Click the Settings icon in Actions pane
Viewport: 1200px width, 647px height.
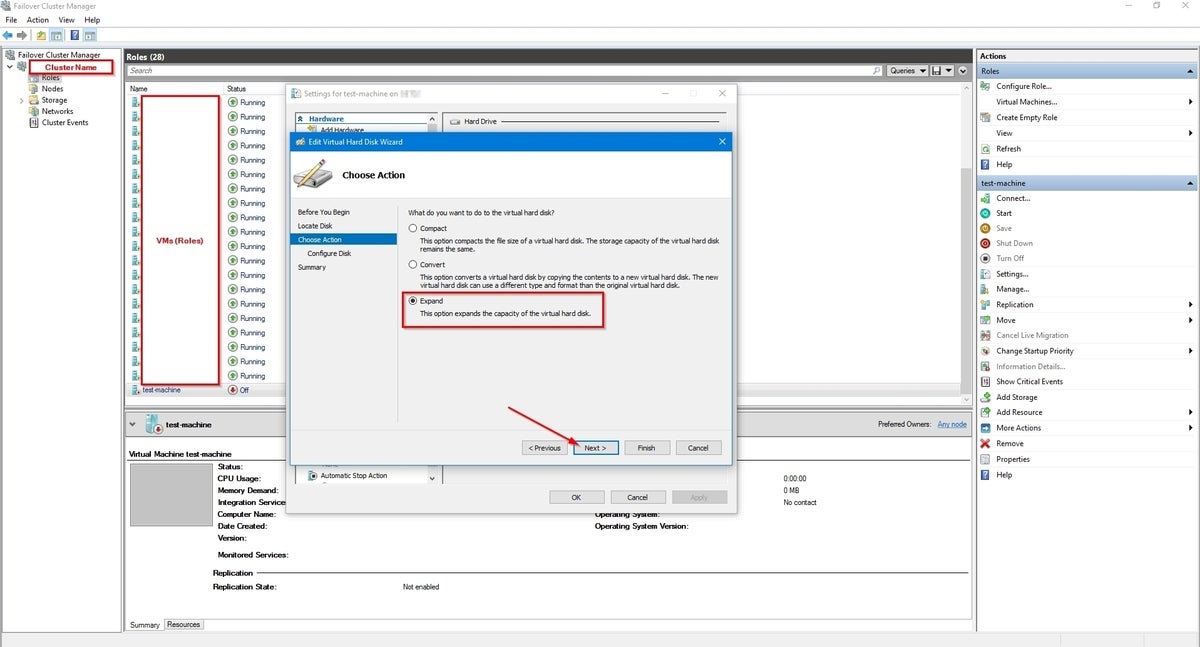pyautogui.click(x=986, y=274)
